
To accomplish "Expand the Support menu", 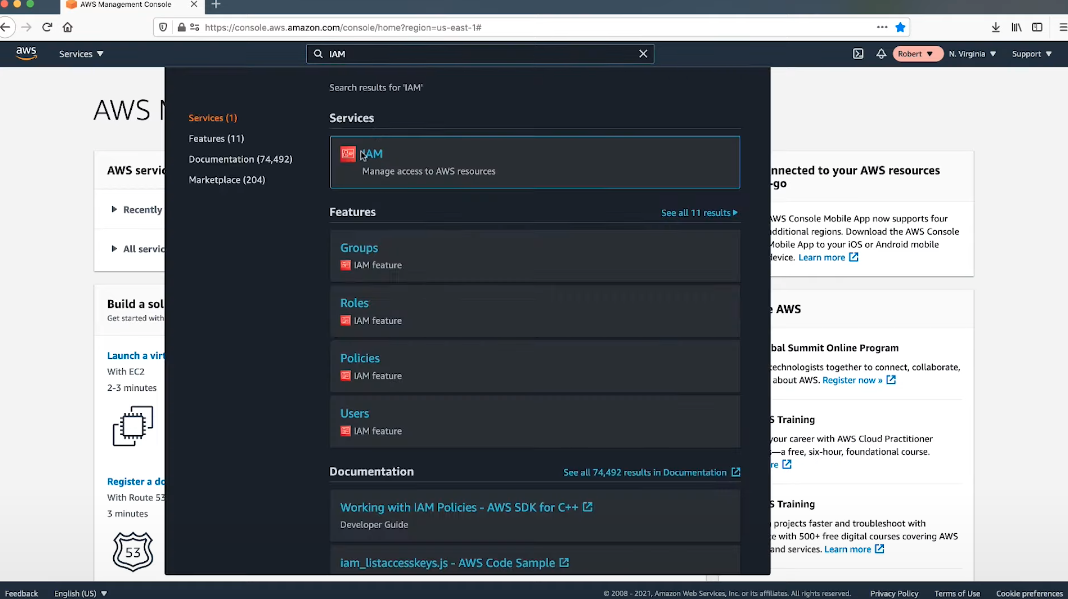I will [x=1032, y=54].
